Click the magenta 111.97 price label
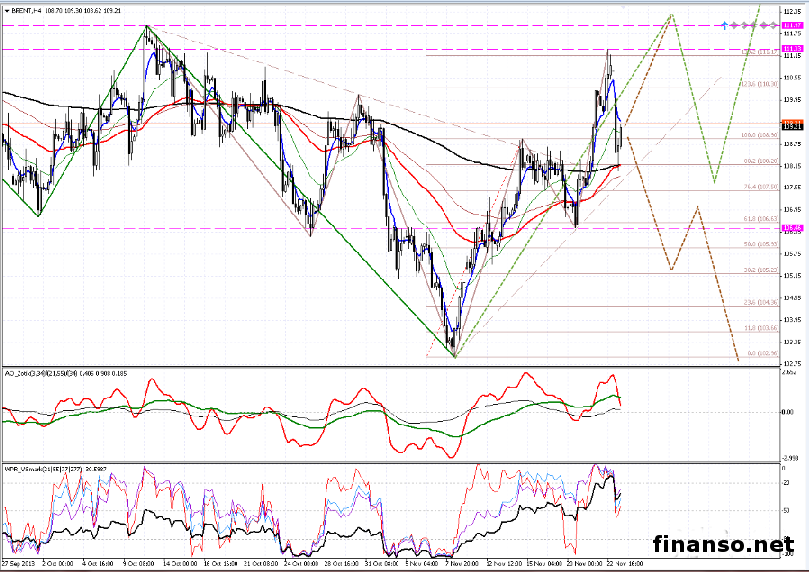Image resolution: width=809 pixels, height=572 pixels. coord(792,24)
